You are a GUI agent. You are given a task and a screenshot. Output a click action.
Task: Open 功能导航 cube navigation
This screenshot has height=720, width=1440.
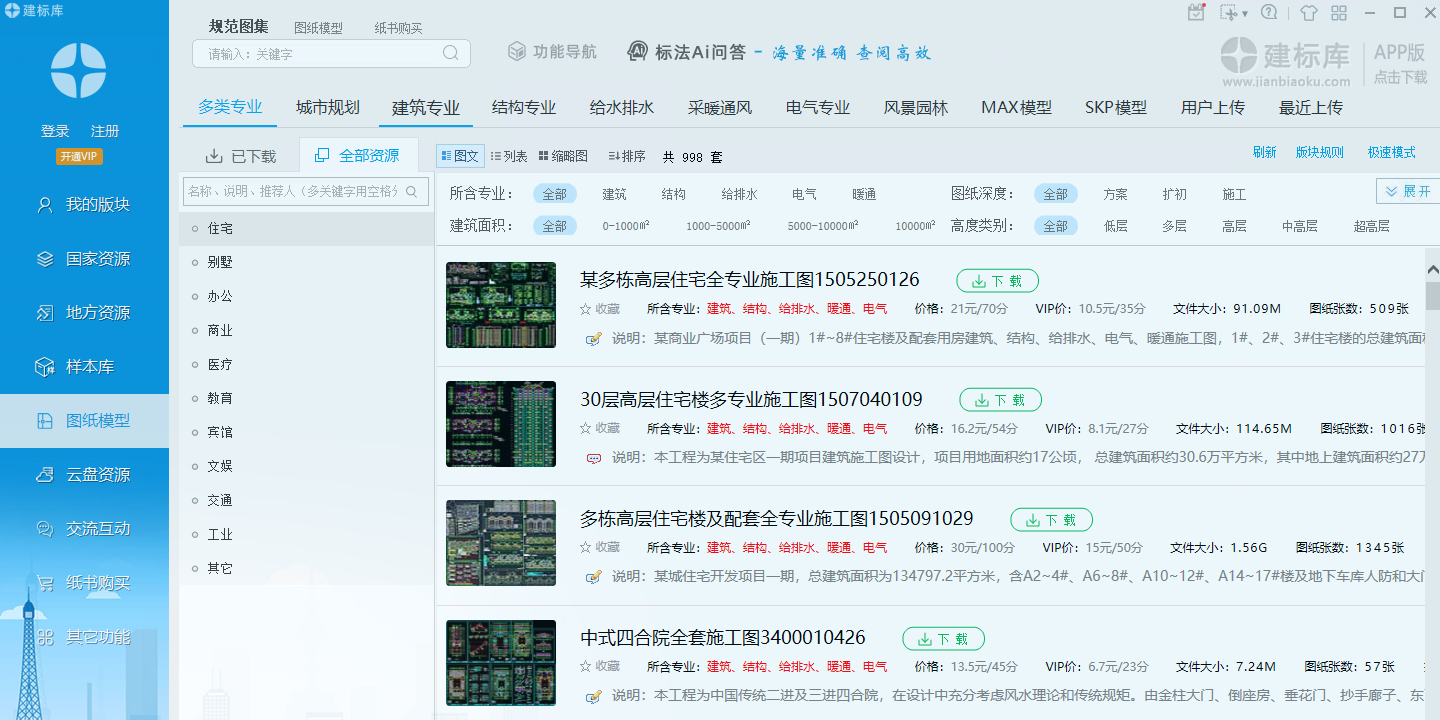[552, 52]
